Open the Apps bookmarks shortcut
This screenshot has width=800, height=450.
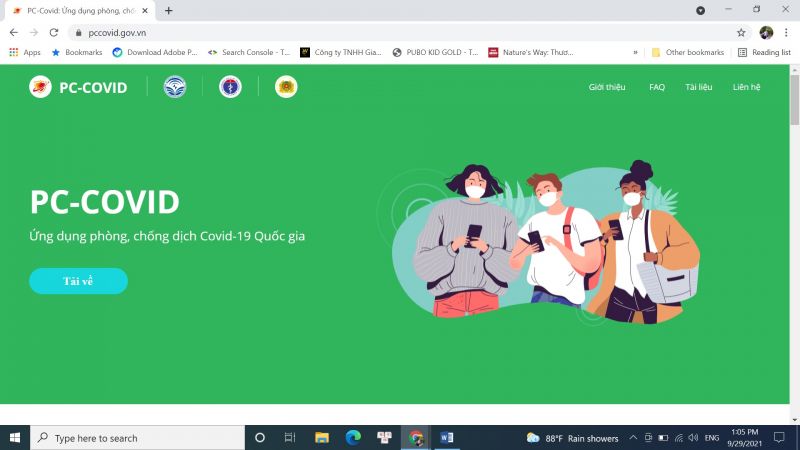(x=24, y=52)
